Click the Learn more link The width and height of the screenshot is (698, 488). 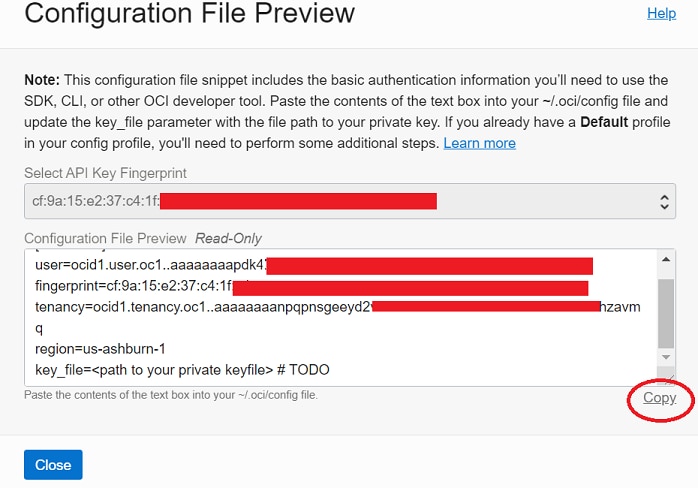479,143
